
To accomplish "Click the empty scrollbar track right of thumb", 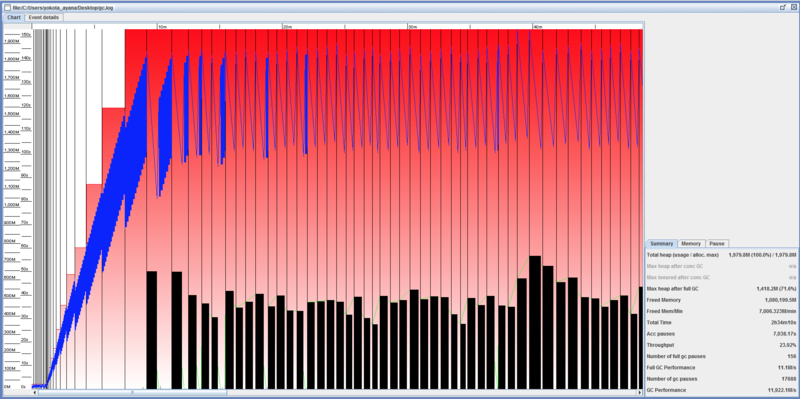I will [x=432, y=392].
